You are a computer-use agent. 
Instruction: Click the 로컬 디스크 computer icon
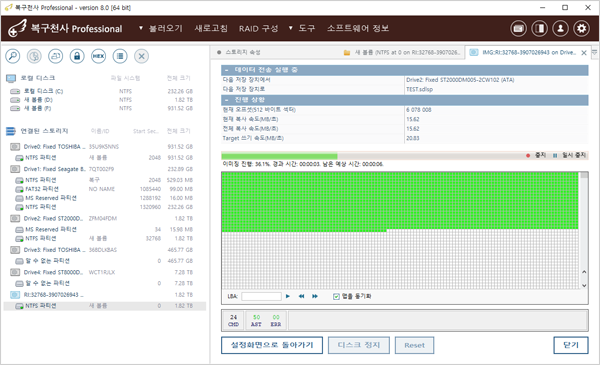pyautogui.click(x=11, y=78)
